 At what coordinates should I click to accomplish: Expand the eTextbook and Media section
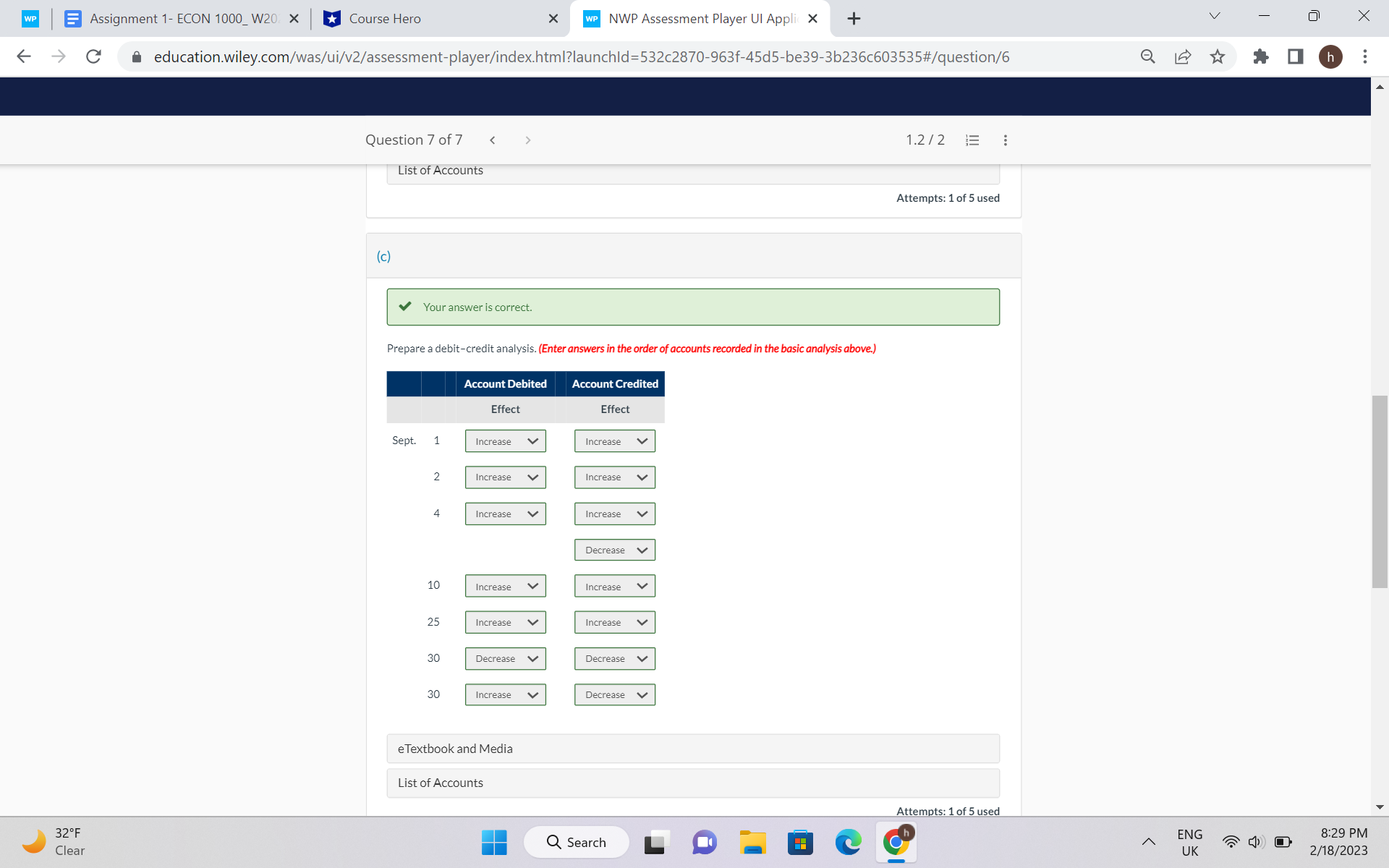pyautogui.click(x=692, y=749)
